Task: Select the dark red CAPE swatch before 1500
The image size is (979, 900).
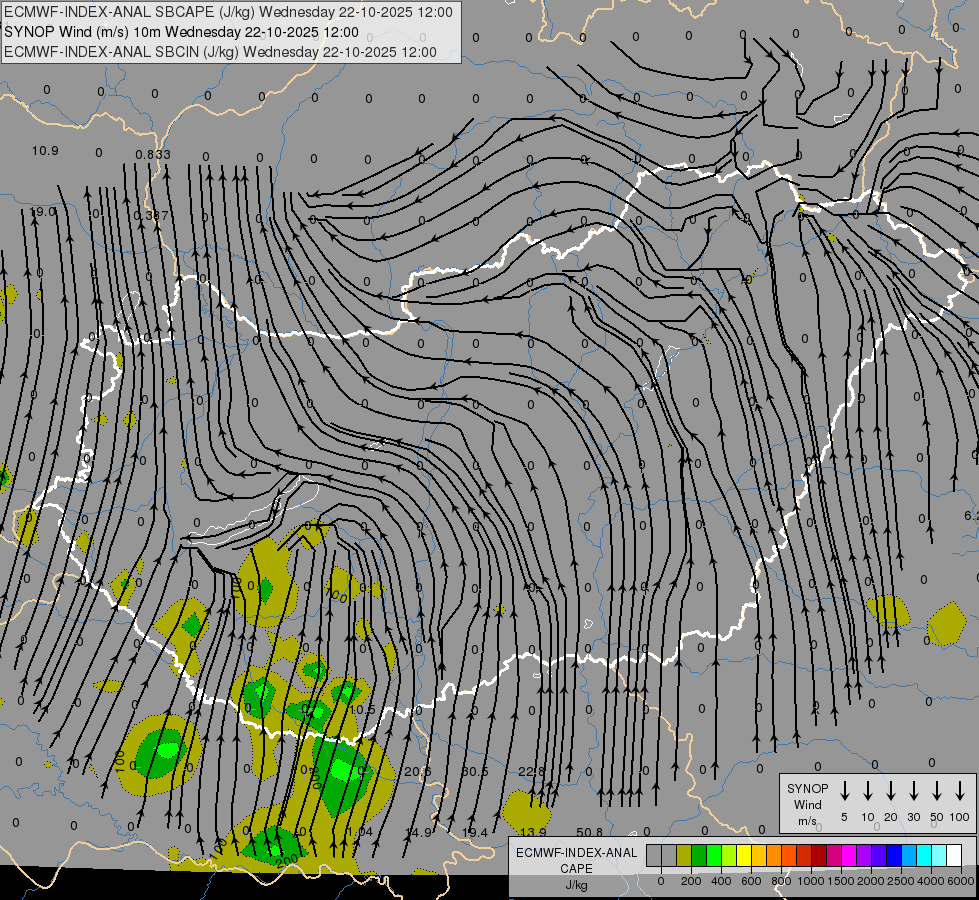Action: pyautogui.click(x=819, y=855)
